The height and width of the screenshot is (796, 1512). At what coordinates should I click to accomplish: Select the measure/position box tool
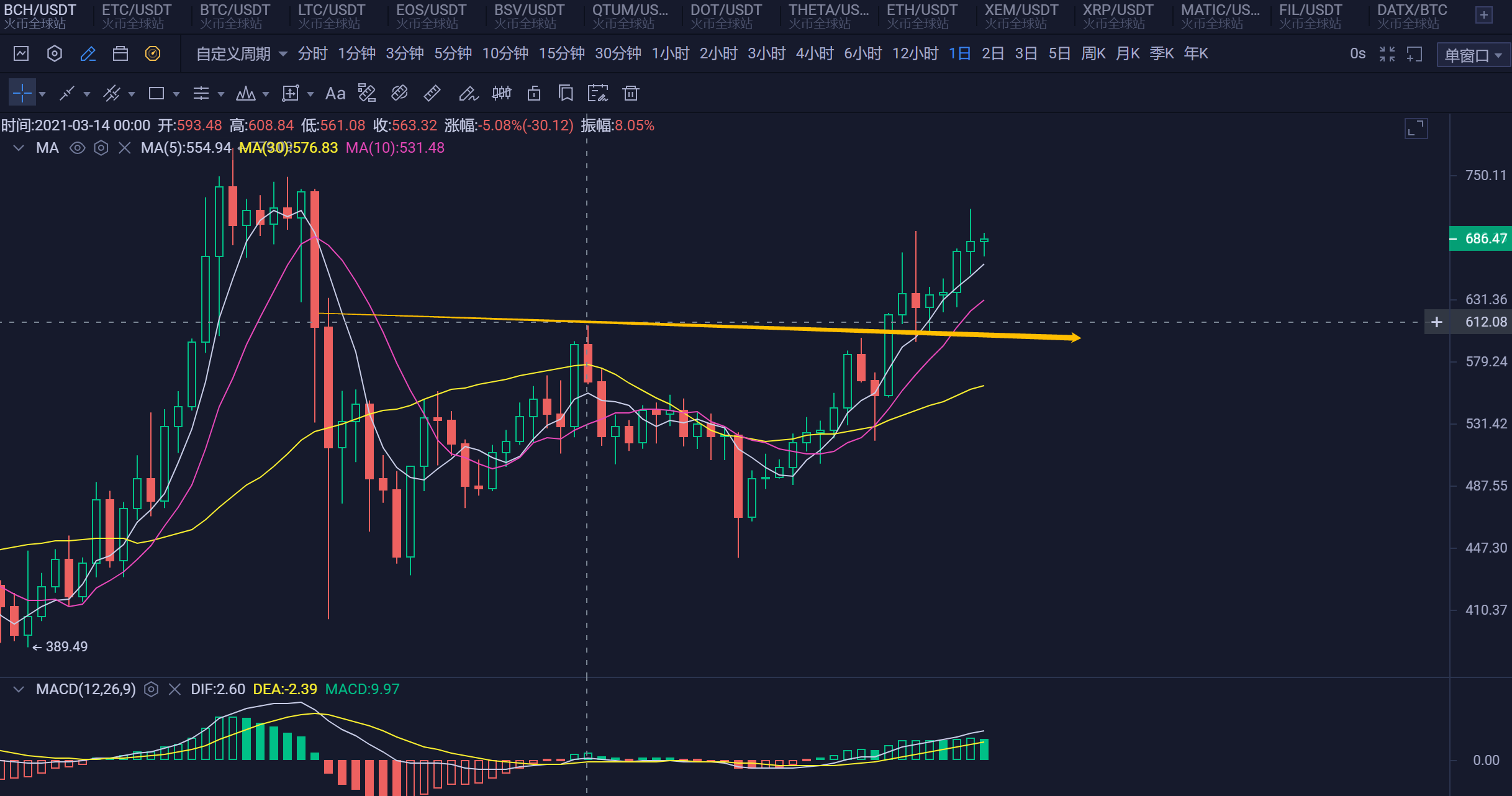[291, 93]
